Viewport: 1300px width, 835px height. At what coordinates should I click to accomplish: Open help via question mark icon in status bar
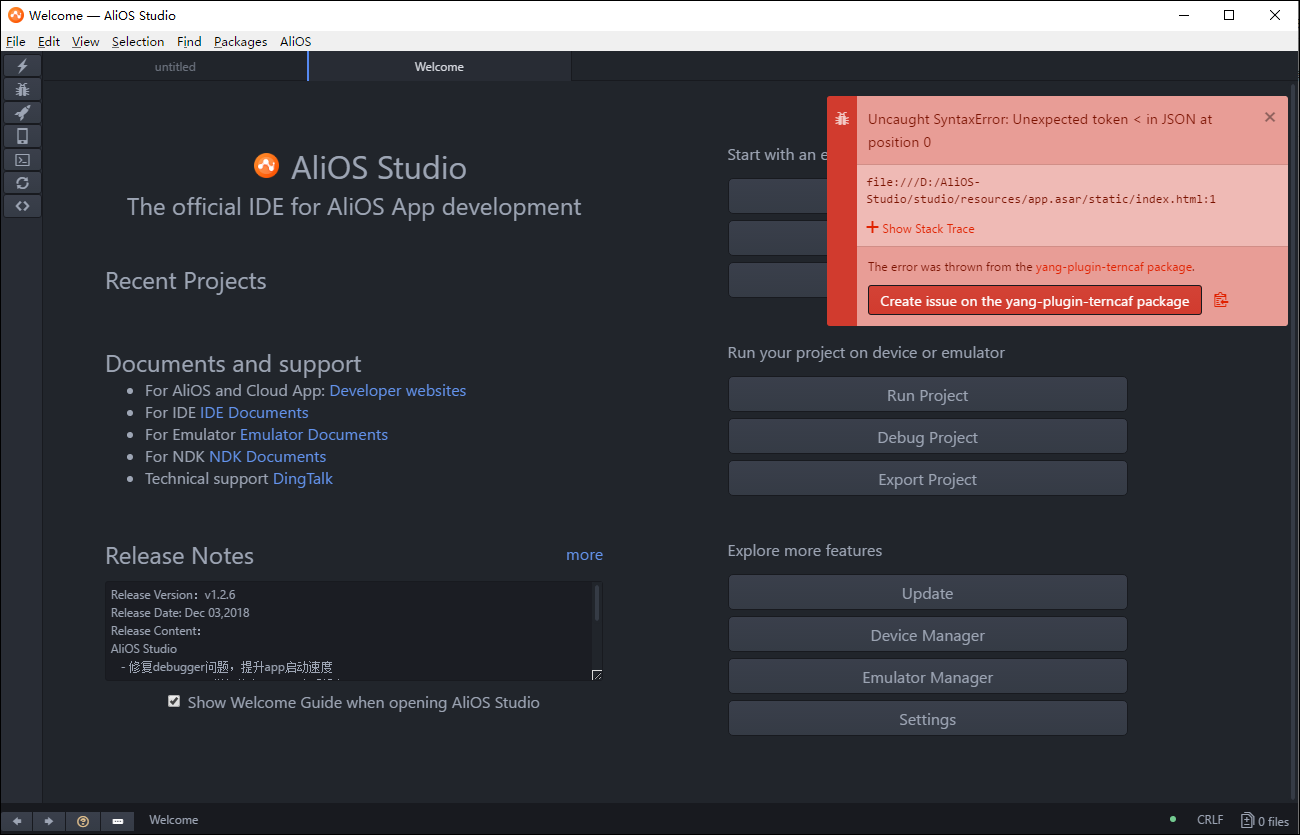[82, 820]
